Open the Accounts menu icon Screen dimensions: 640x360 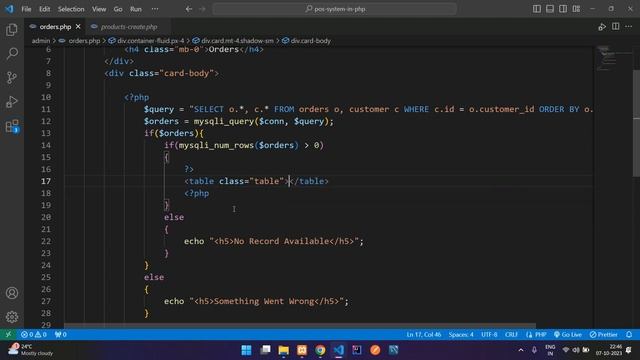(x=12, y=293)
